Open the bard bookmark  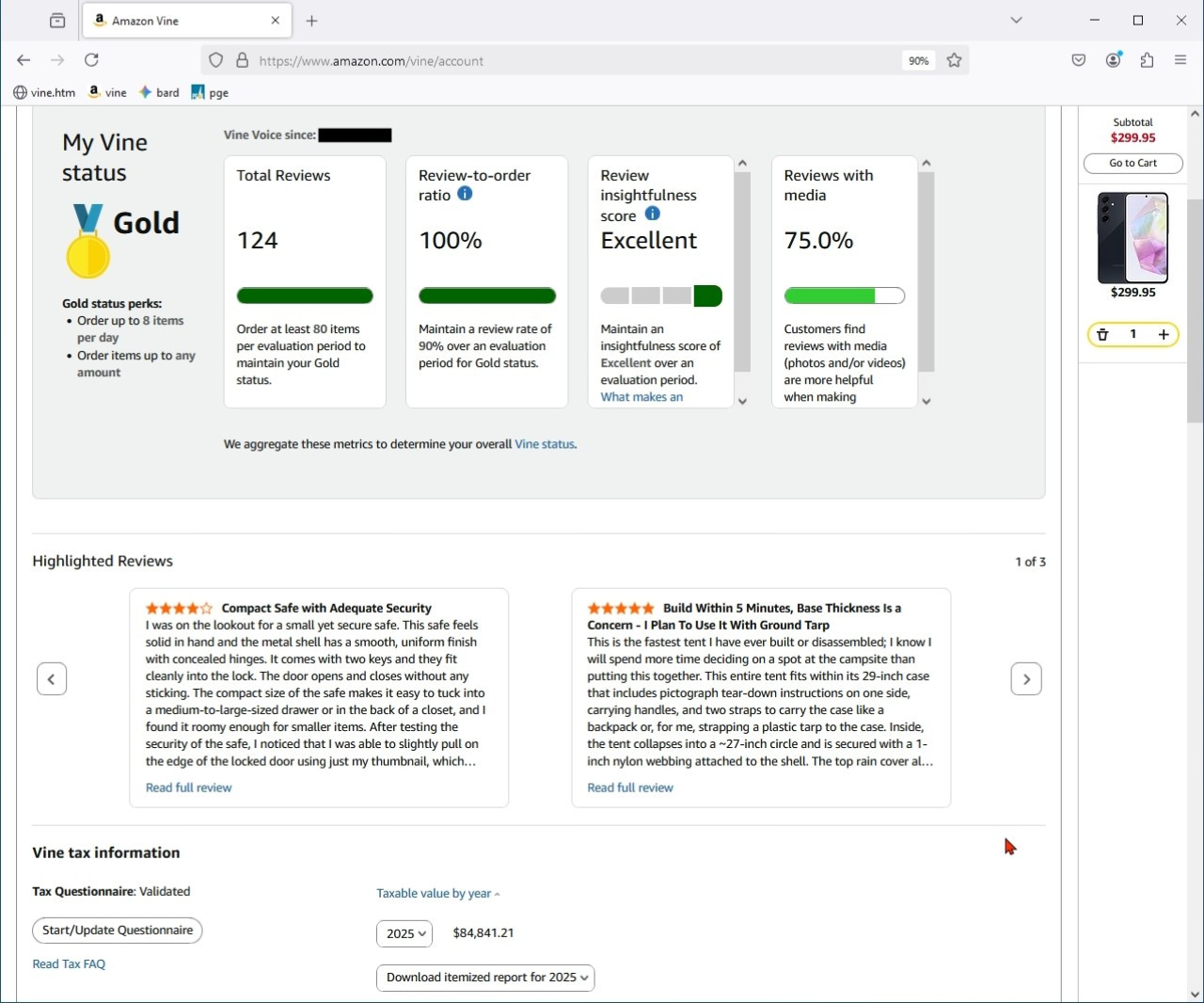[159, 92]
